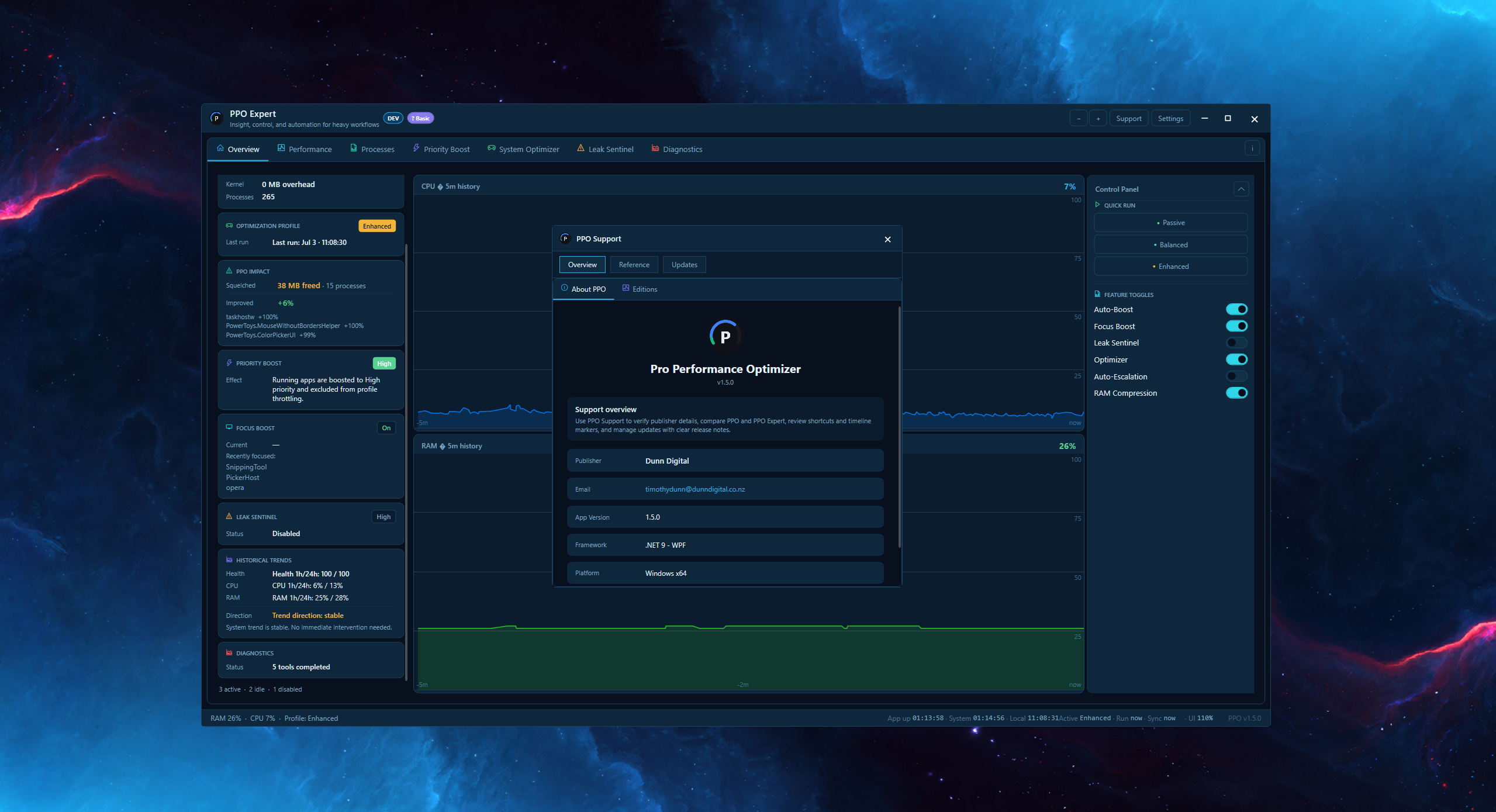This screenshot has width=1496, height=812.
Task: Click the Priority Boost card lightning icon
Action: 229,363
